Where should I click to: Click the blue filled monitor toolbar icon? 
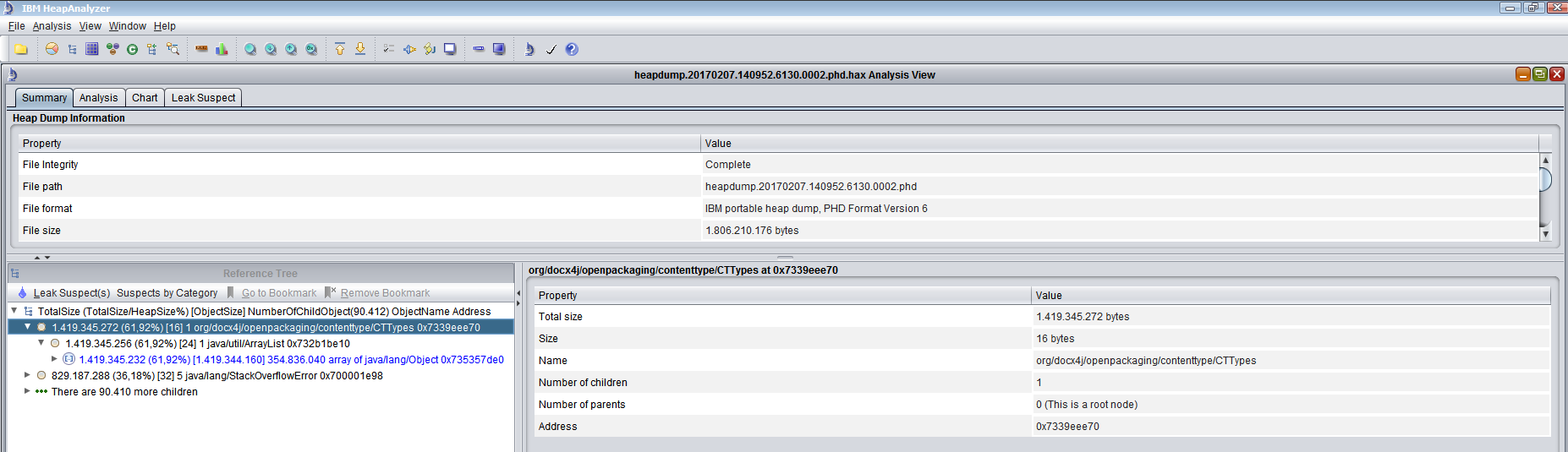pyautogui.click(x=499, y=49)
